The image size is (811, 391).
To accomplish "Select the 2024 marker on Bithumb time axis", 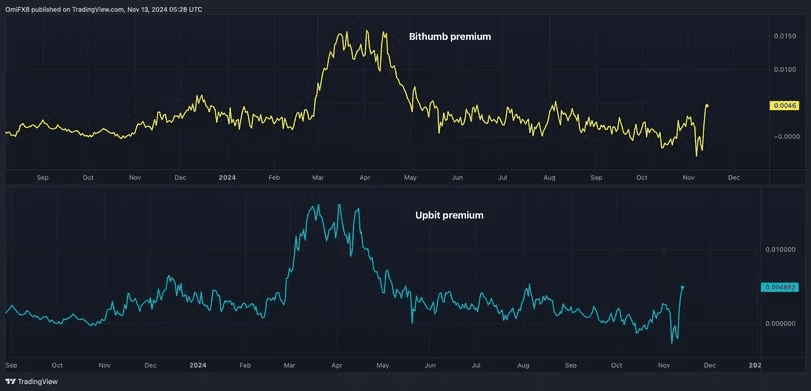I will [x=227, y=177].
